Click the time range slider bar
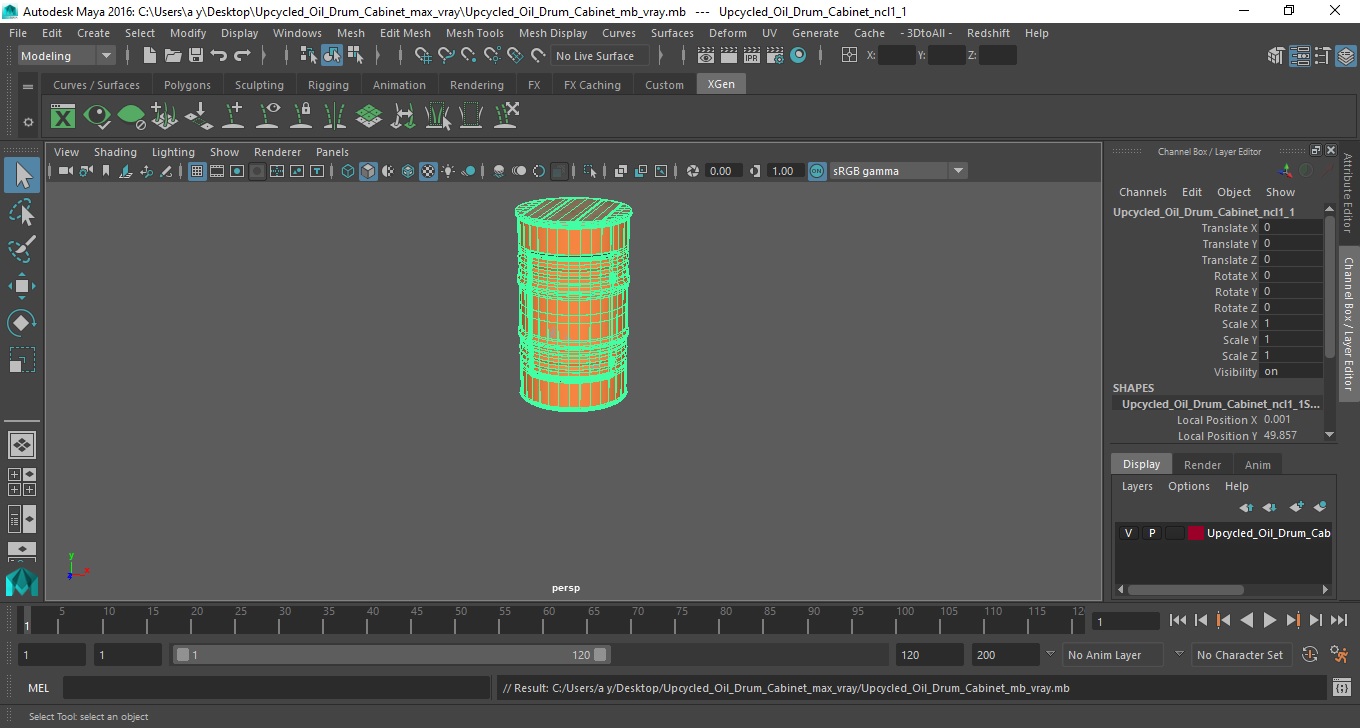This screenshot has width=1360, height=728. click(x=391, y=655)
